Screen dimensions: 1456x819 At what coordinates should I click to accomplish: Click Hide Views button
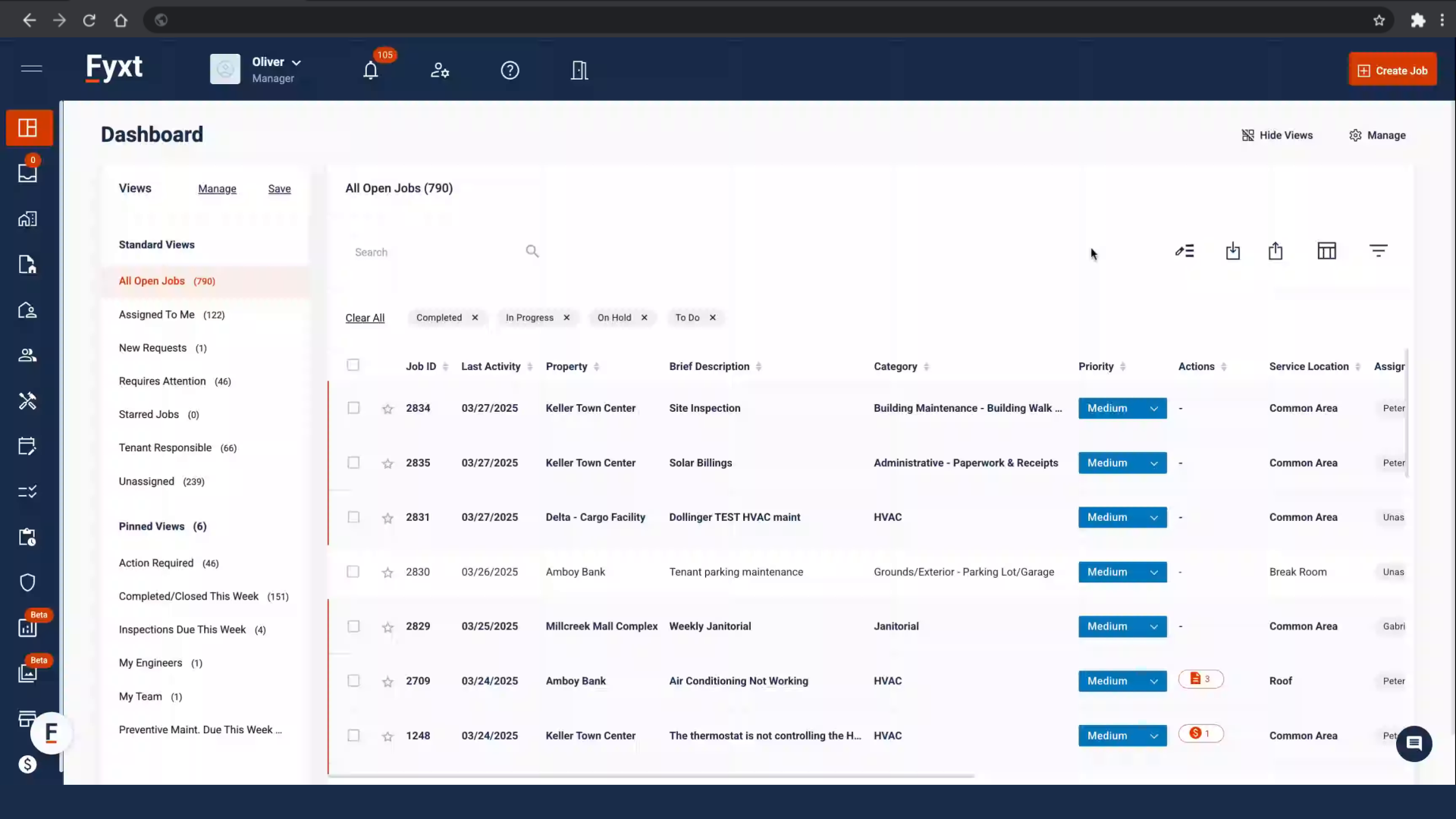[1277, 135]
